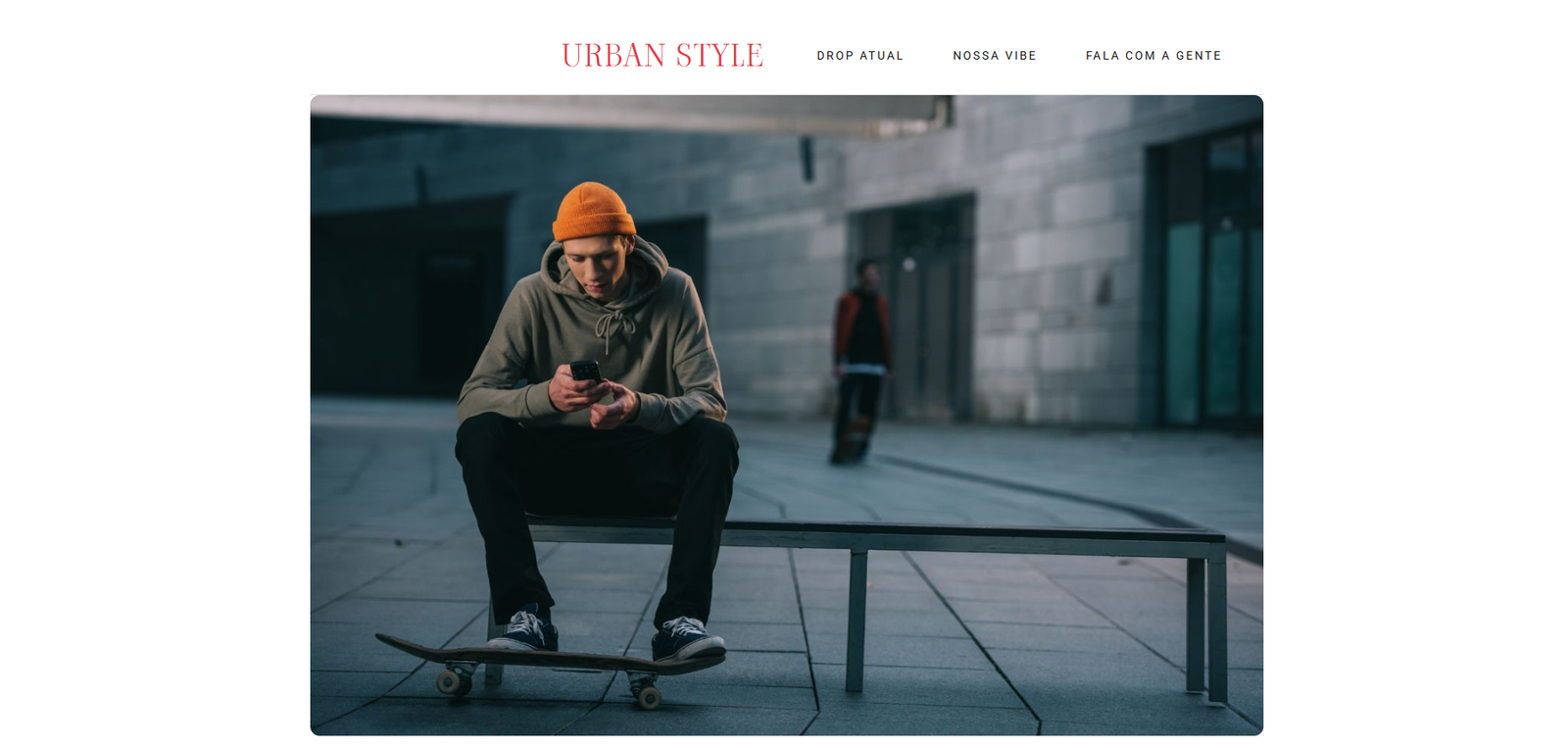1568x749 pixels.
Task: Click the skateboard's rear wheels
Action: pos(648,696)
